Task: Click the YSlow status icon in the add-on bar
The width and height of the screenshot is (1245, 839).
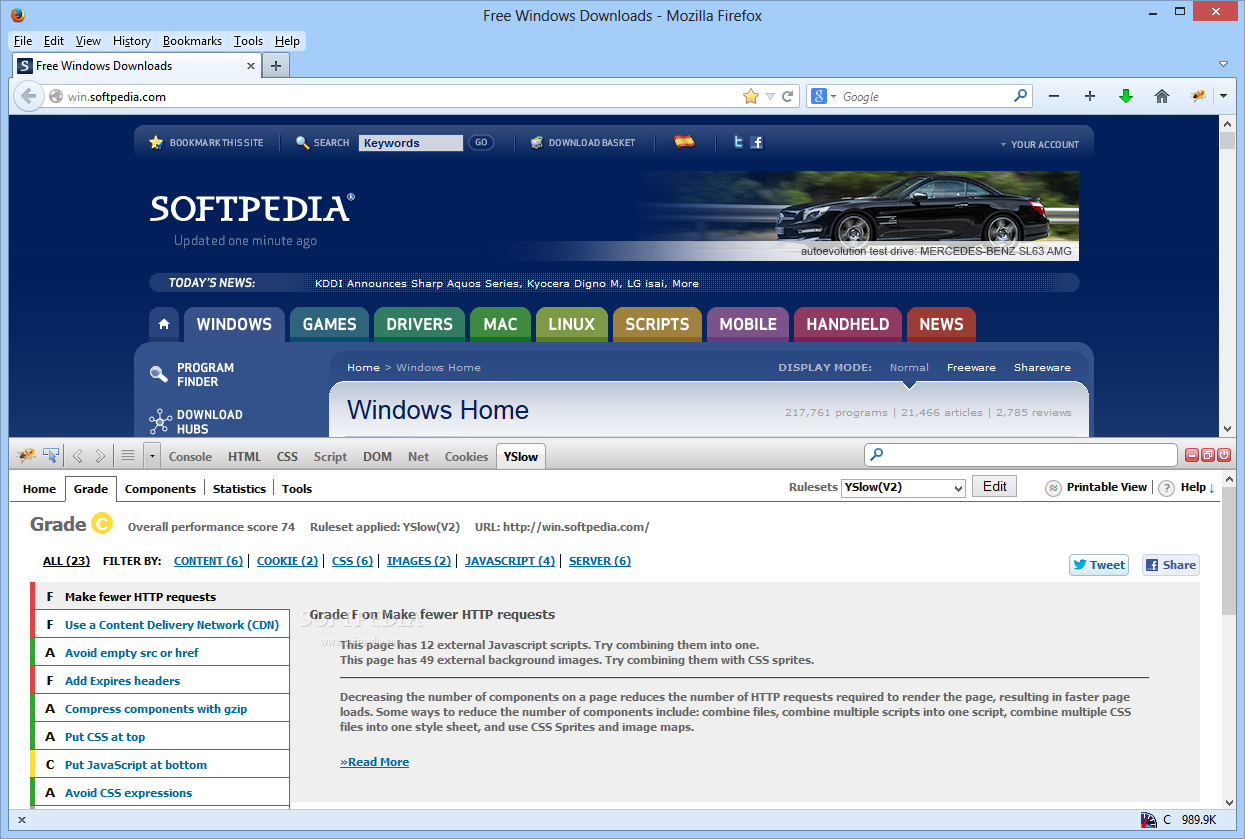Action: 1149,820
